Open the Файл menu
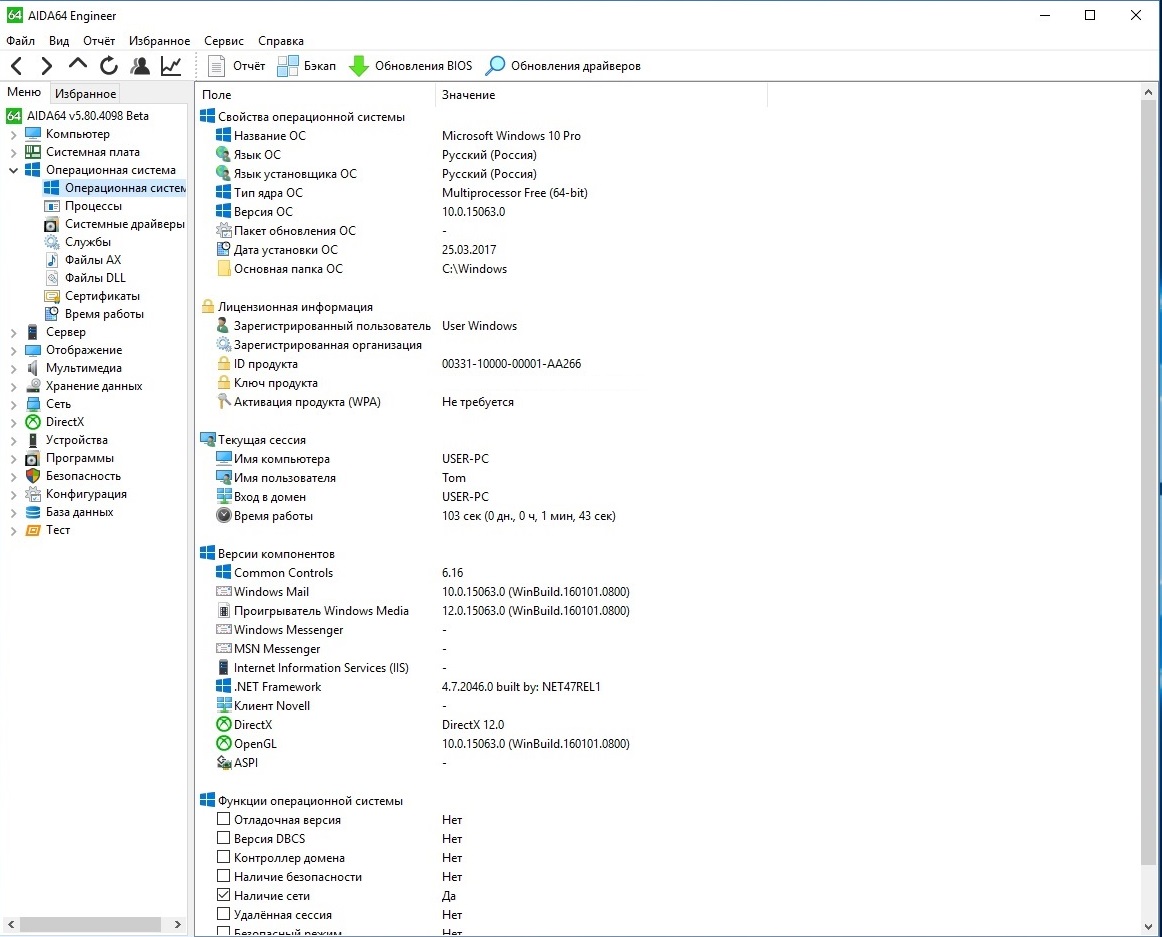 tap(21, 41)
